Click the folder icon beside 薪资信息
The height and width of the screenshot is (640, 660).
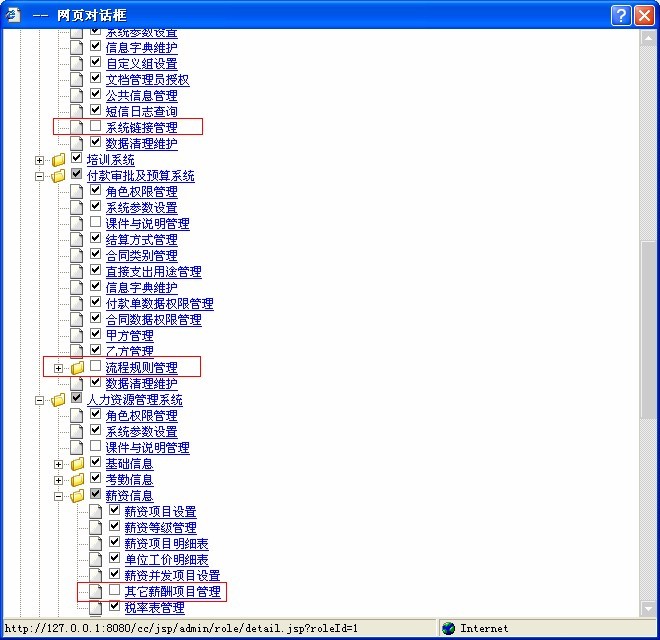77,496
